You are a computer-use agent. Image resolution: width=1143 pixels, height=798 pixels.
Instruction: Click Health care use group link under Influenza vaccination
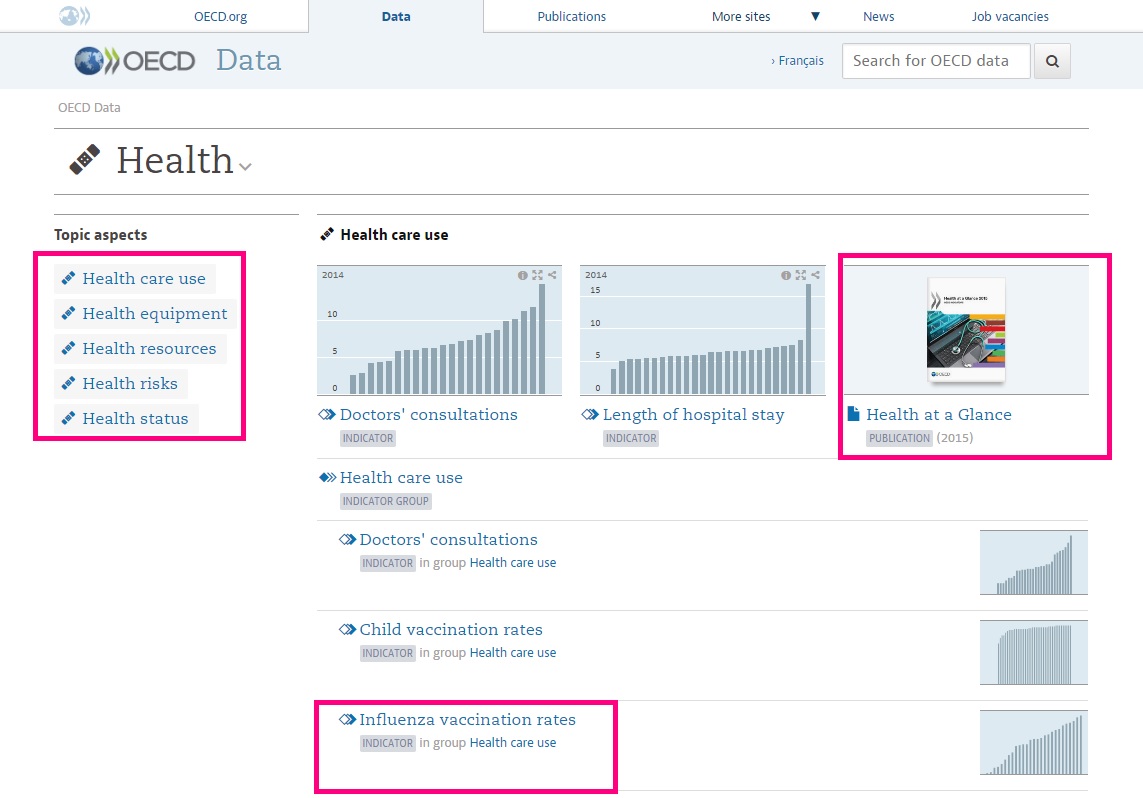point(512,743)
